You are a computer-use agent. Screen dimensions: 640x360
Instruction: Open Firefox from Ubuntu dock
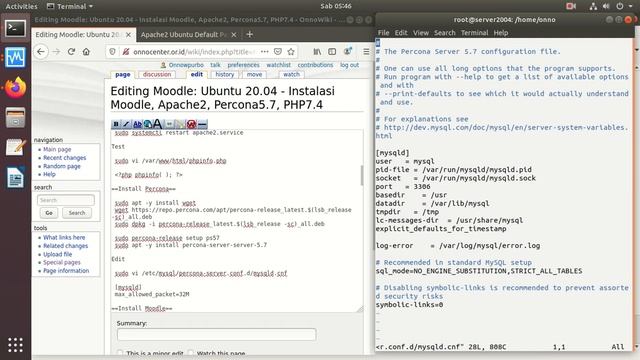16,87
